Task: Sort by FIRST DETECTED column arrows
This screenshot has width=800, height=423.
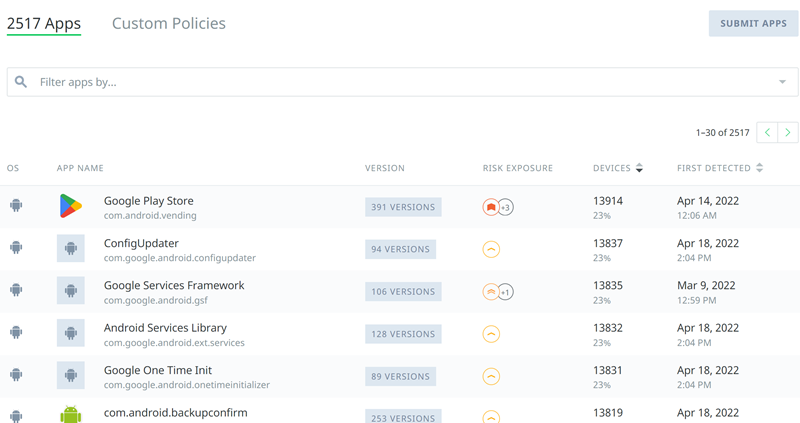Action: (x=759, y=168)
